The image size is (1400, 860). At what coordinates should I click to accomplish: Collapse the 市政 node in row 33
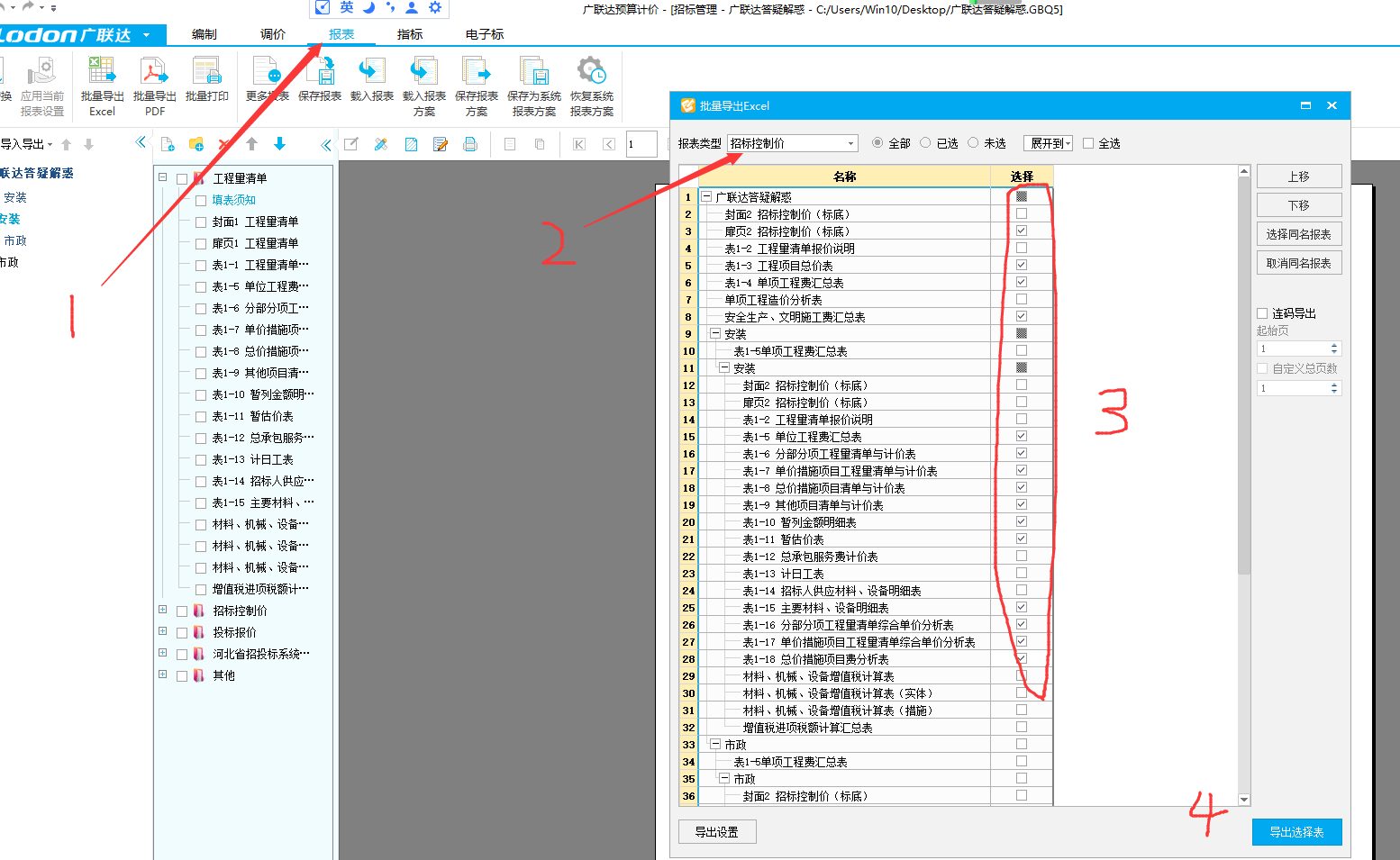(x=716, y=744)
